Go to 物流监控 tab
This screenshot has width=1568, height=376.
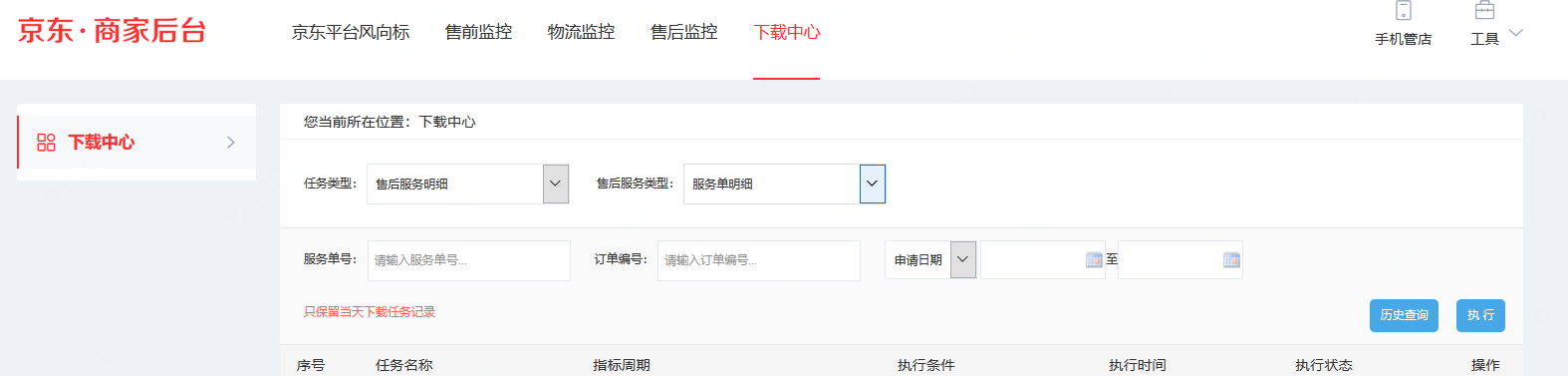(x=581, y=32)
